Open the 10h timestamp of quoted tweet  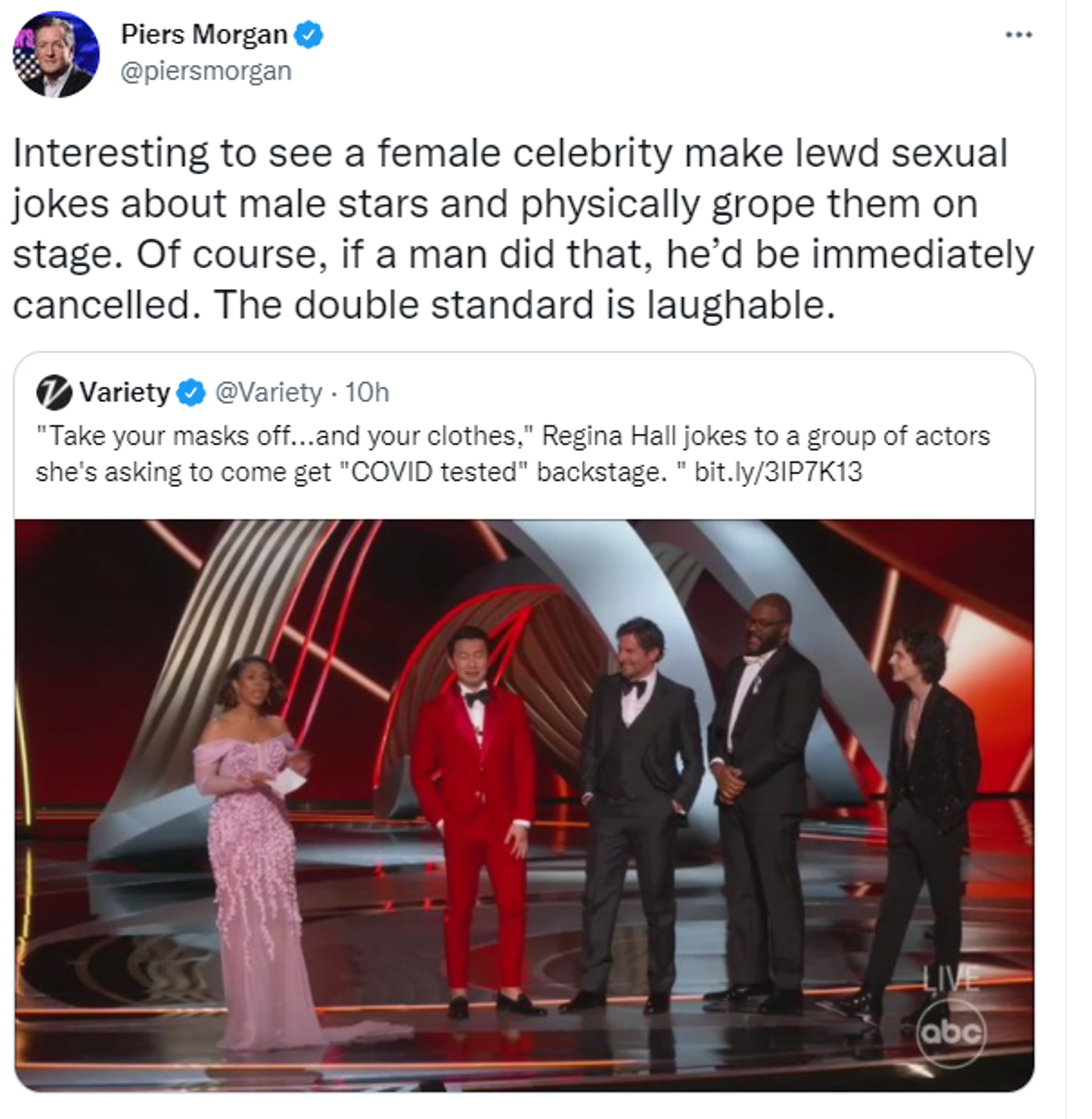pos(366,393)
